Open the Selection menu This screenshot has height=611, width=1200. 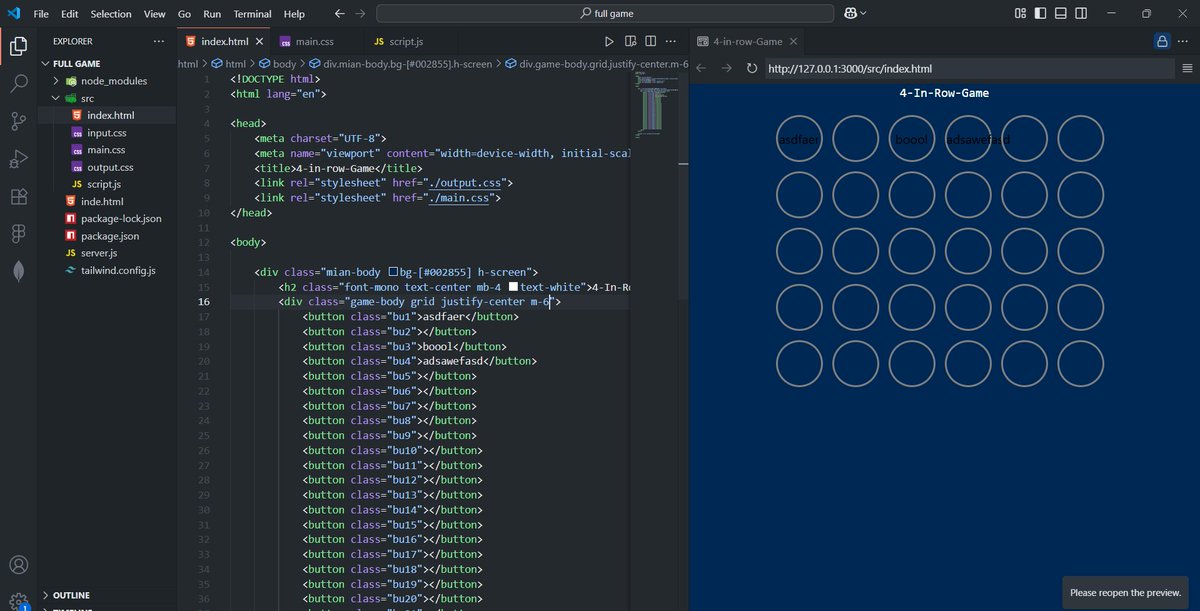(111, 14)
